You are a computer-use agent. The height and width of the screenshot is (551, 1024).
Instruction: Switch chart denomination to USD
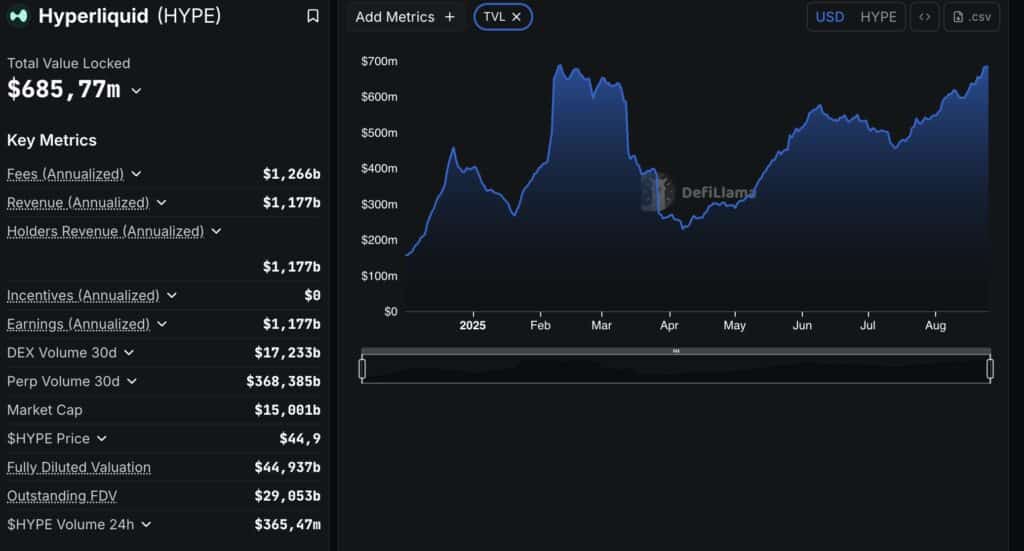pos(829,17)
